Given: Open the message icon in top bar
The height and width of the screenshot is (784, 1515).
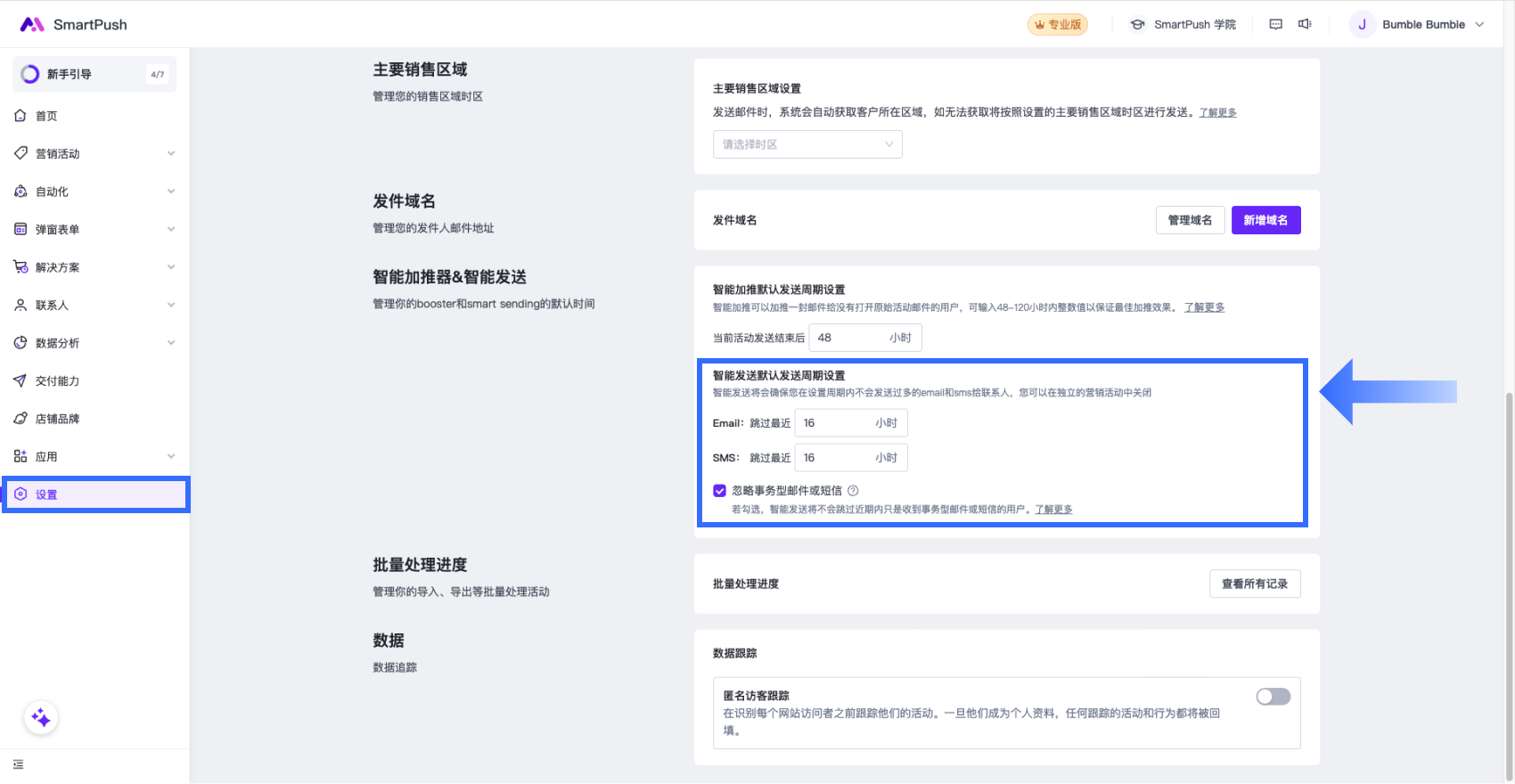Looking at the screenshot, I should pyautogui.click(x=1275, y=25).
